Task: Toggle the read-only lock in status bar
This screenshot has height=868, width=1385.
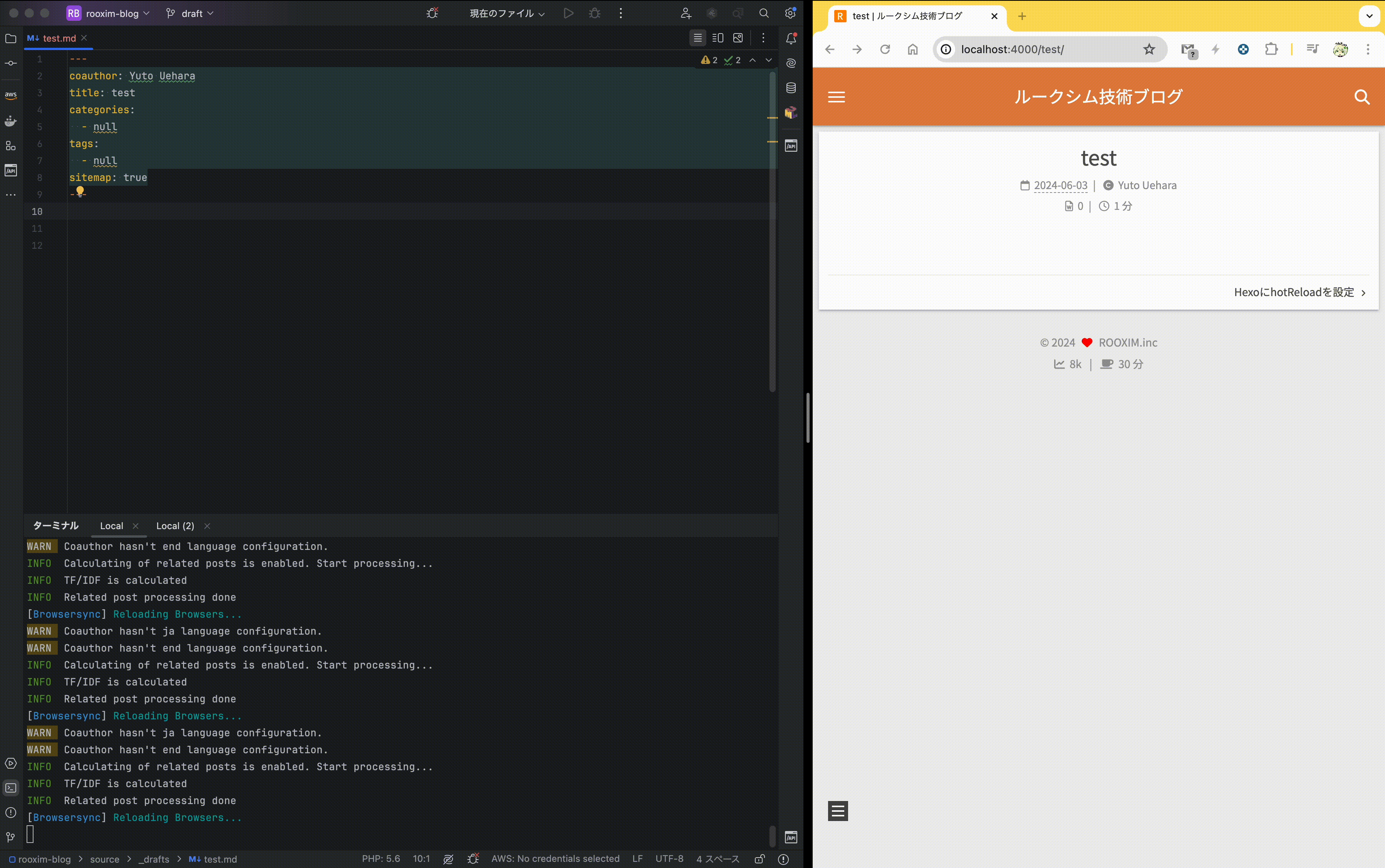Action: [x=760, y=859]
